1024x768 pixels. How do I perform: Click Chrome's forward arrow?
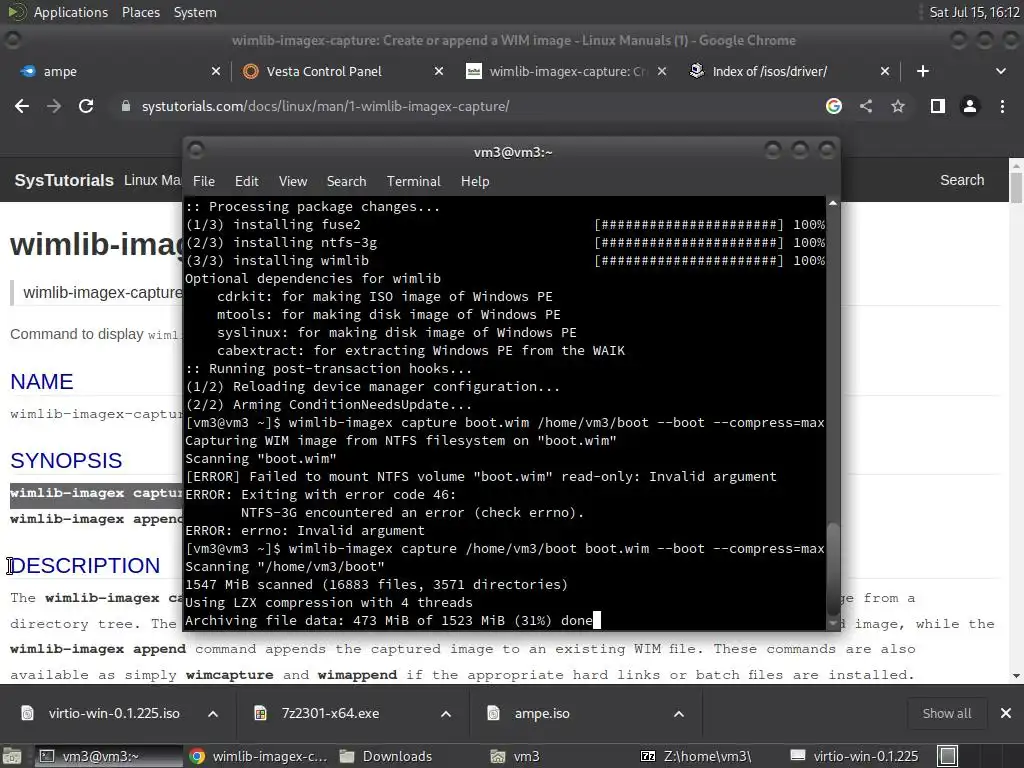pos(54,106)
